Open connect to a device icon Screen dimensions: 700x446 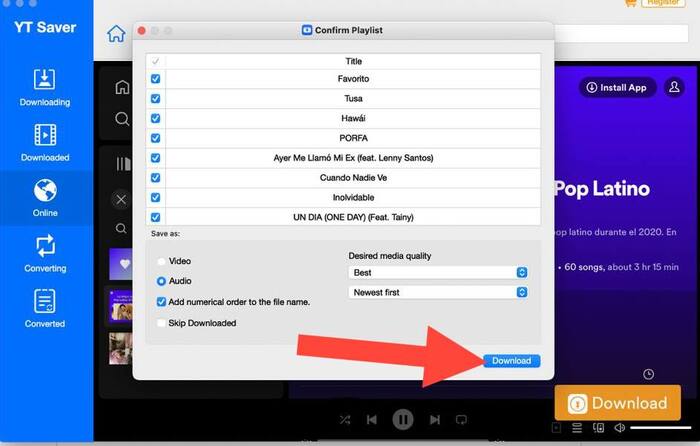tap(598, 428)
